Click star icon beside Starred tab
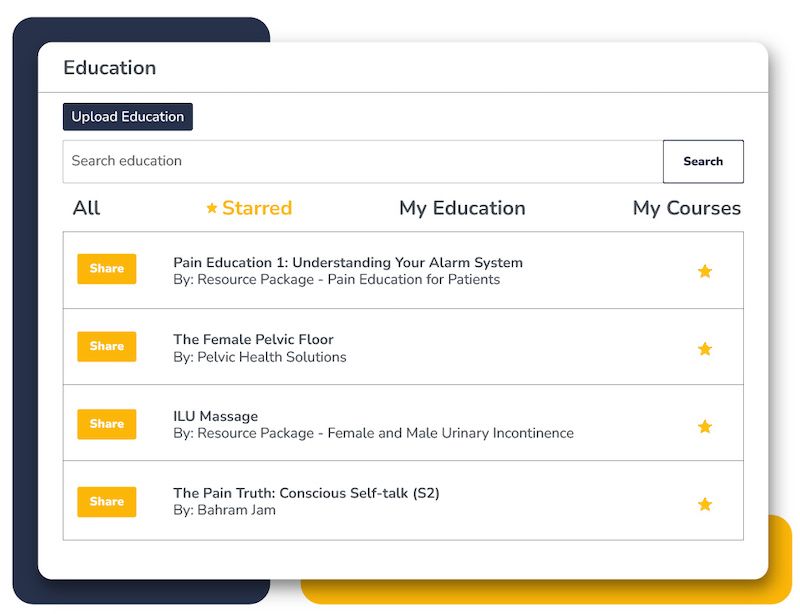Viewport: 800px width, 614px height. [212, 208]
